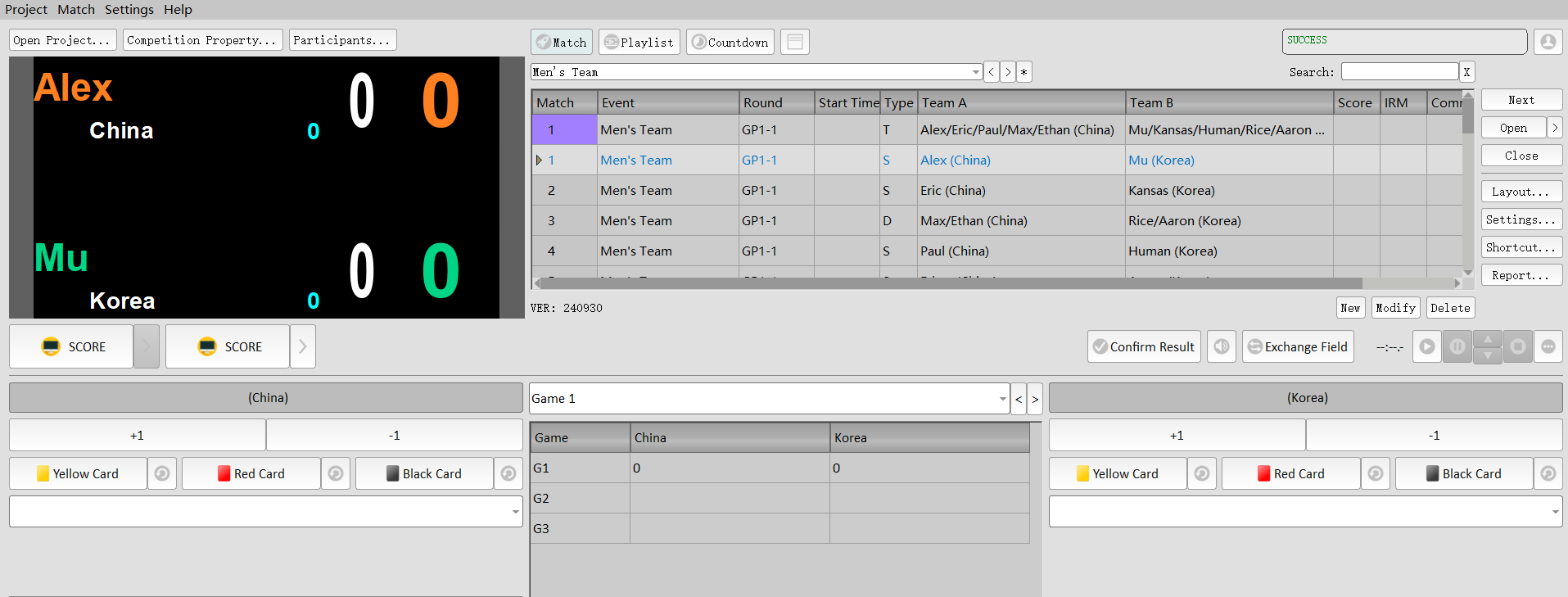Click the Search input field
Image resolution: width=1568 pixels, height=597 pixels.
point(1399,72)
